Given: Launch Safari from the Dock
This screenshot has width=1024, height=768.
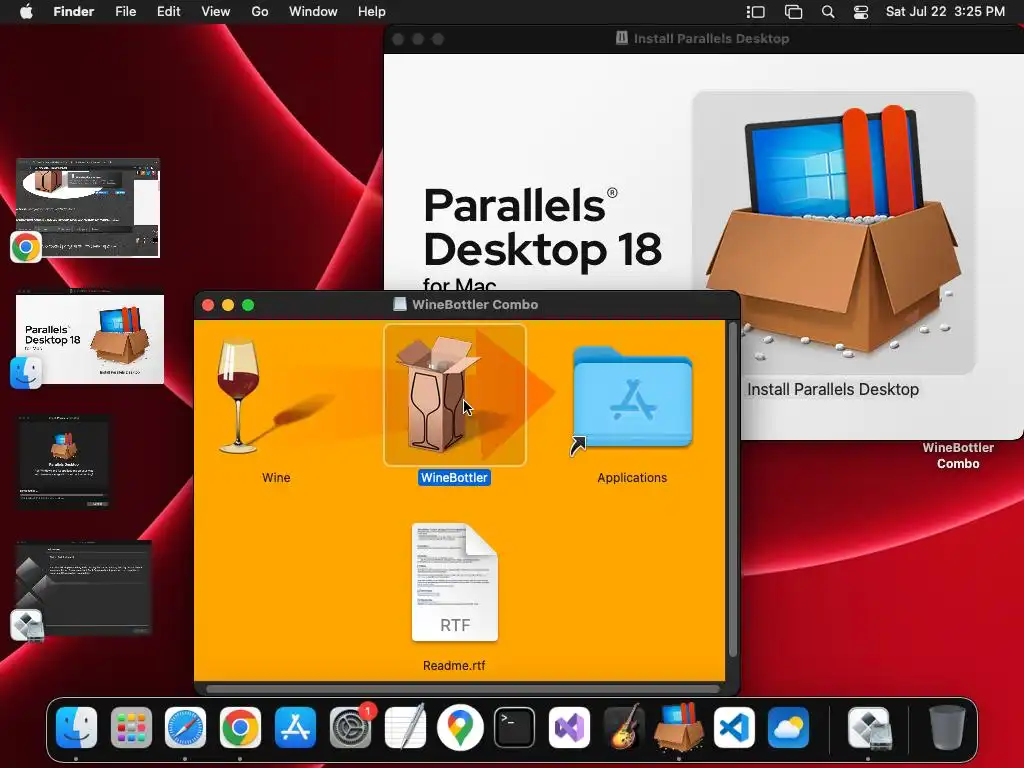Looking at the screenshot, I should pos(185,727).
